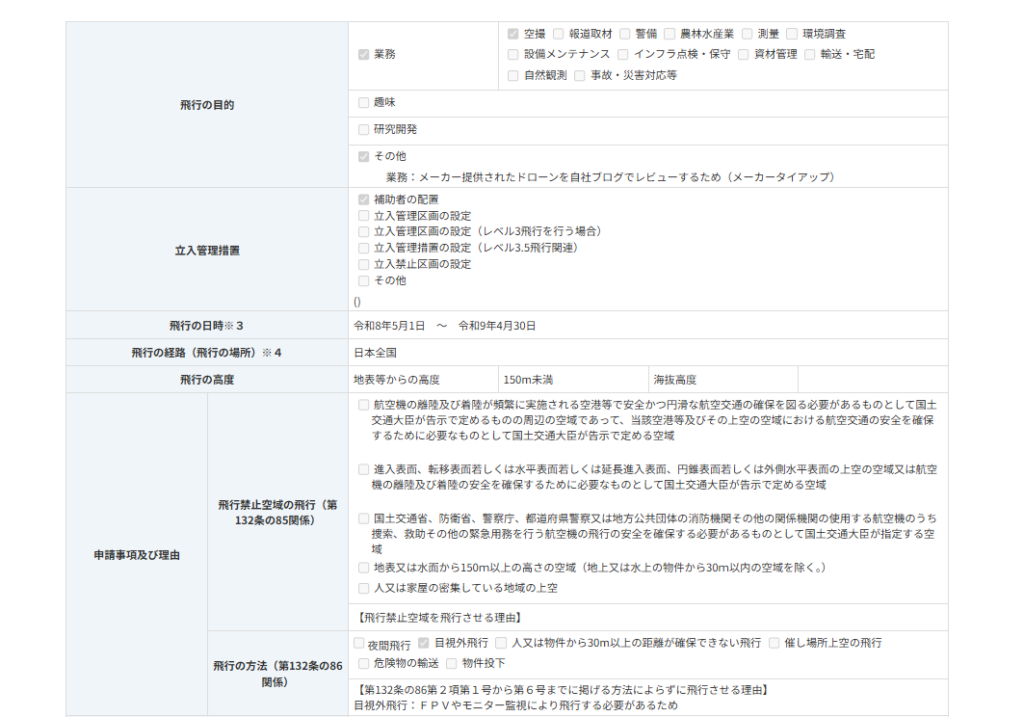This screenshot has height=717, width=1024.
Task: Tick the 事故・災害対応等 checkbox
Action: pos(580,75)
